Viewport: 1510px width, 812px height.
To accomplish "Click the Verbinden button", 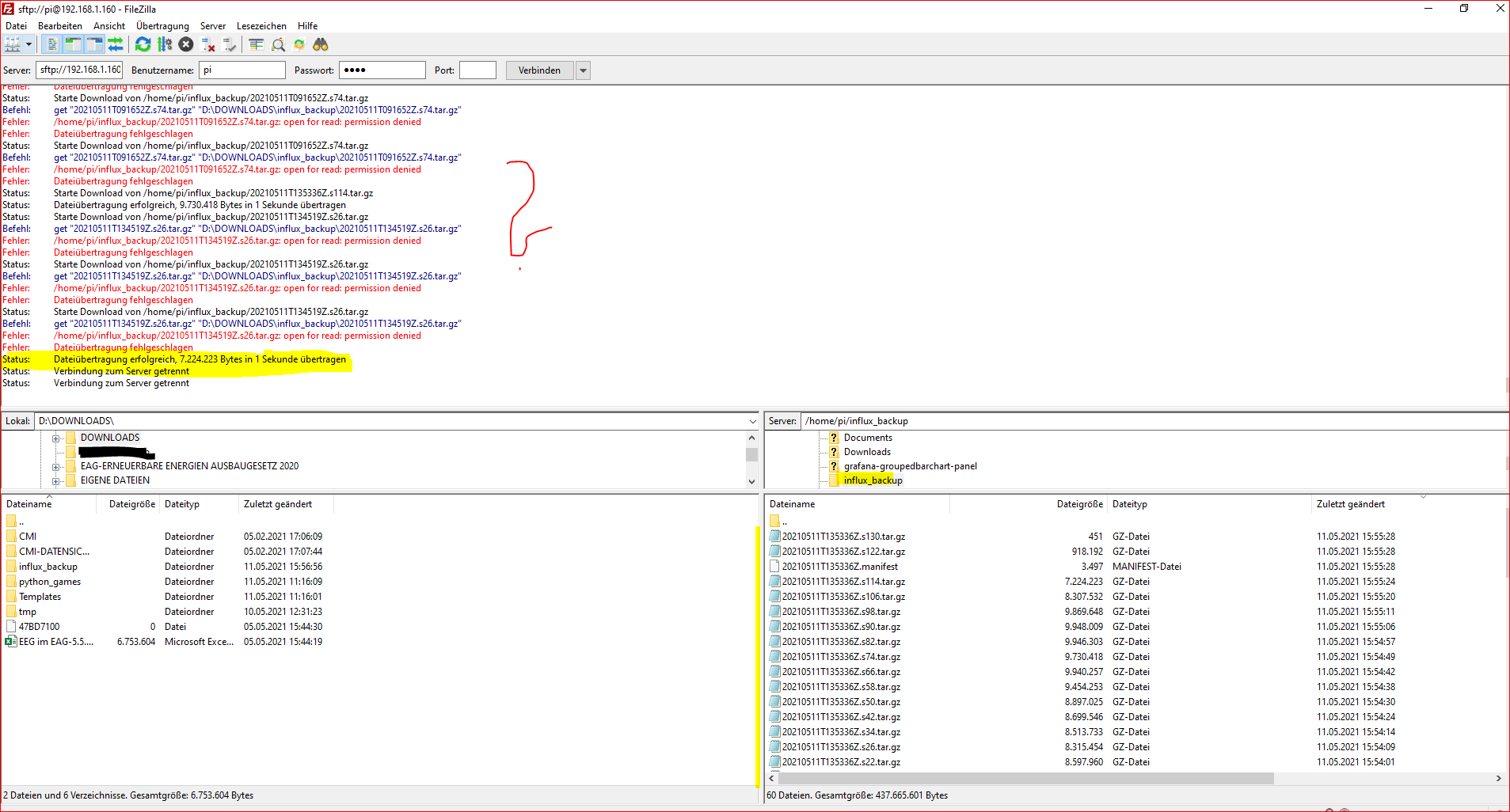I will pyautogui.click(x=539, y=70).
